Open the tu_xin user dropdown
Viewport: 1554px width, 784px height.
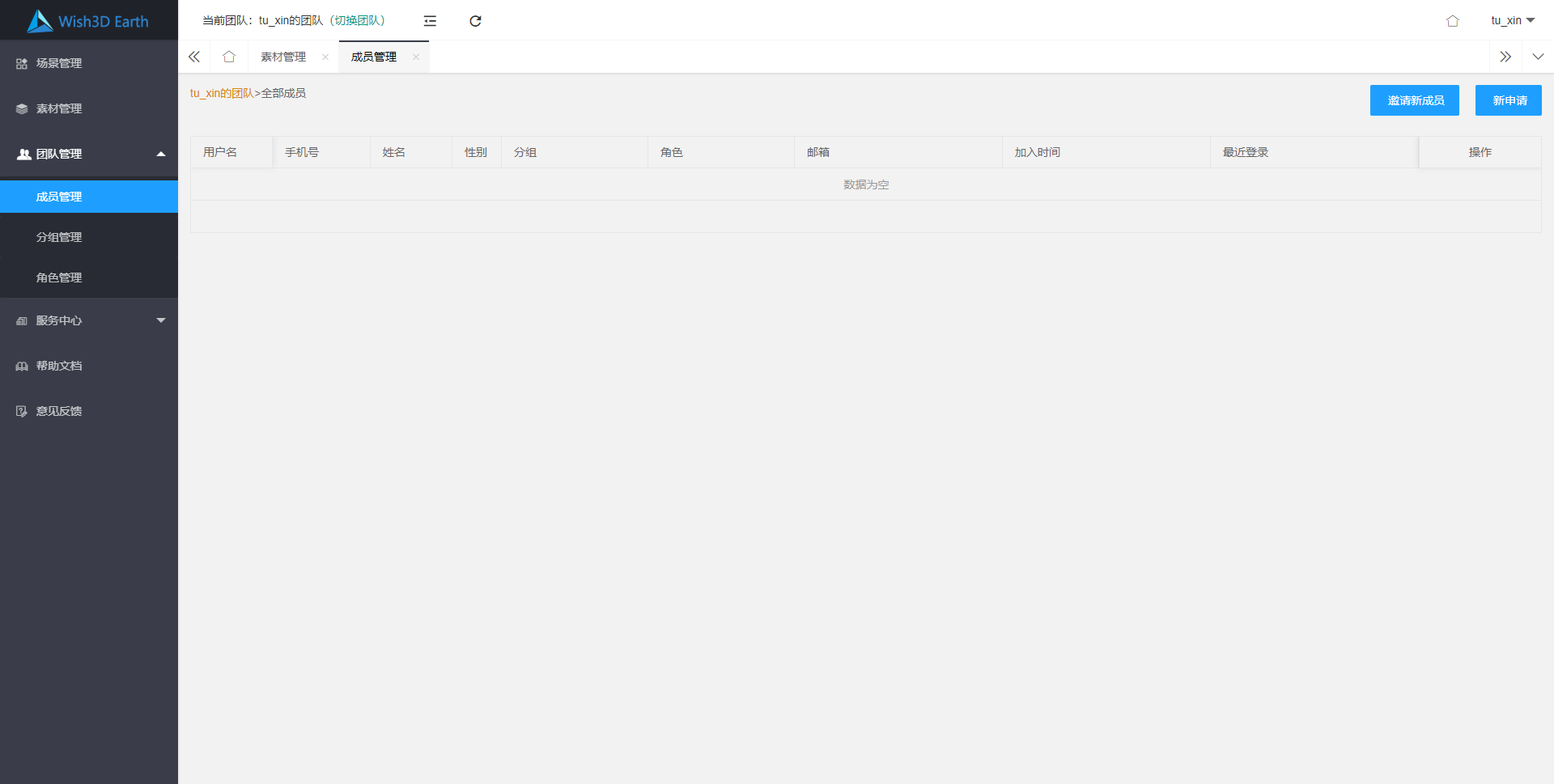point(1512,20)
